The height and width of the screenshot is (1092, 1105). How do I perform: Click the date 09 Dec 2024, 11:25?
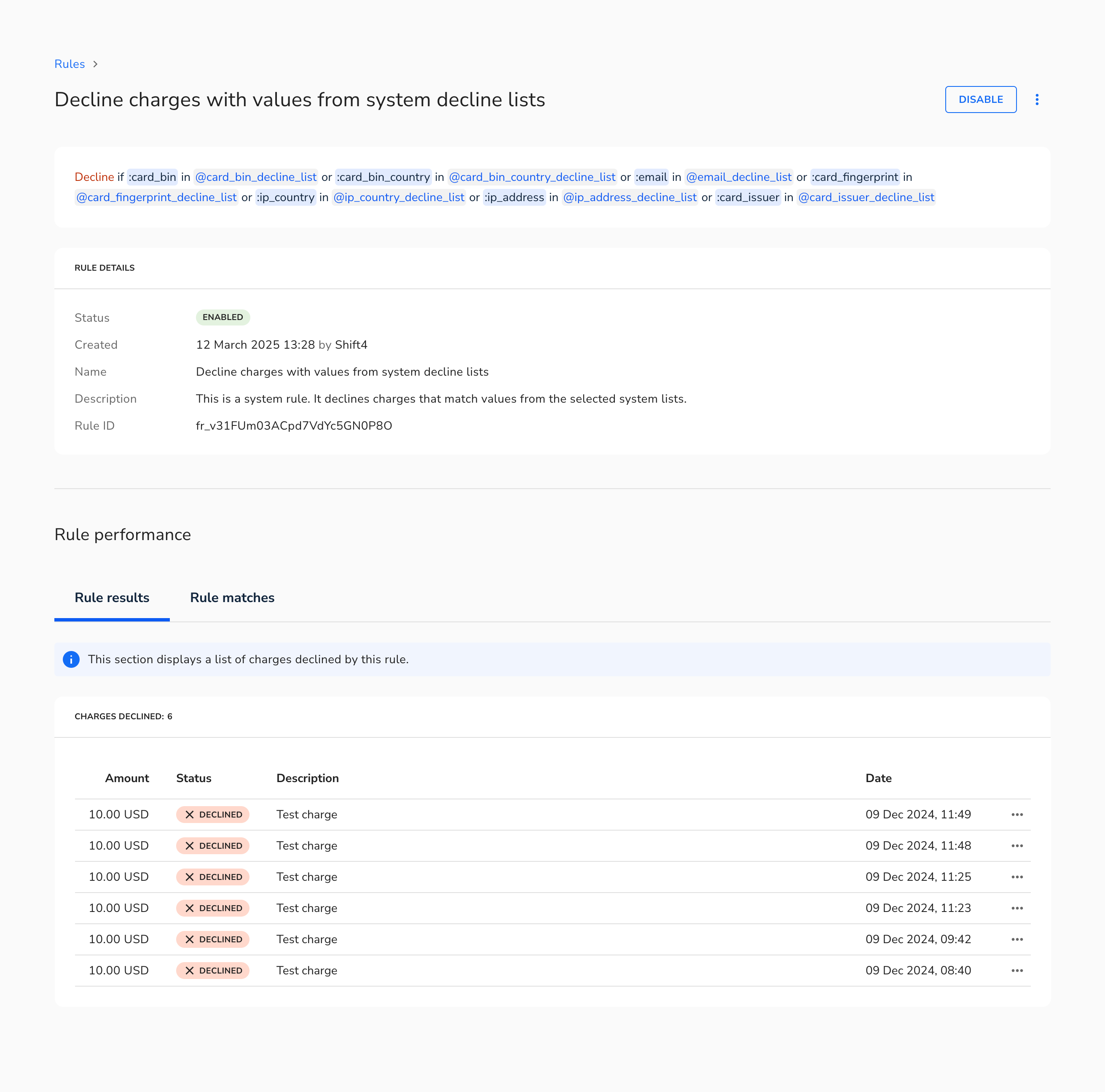[918, 877]
